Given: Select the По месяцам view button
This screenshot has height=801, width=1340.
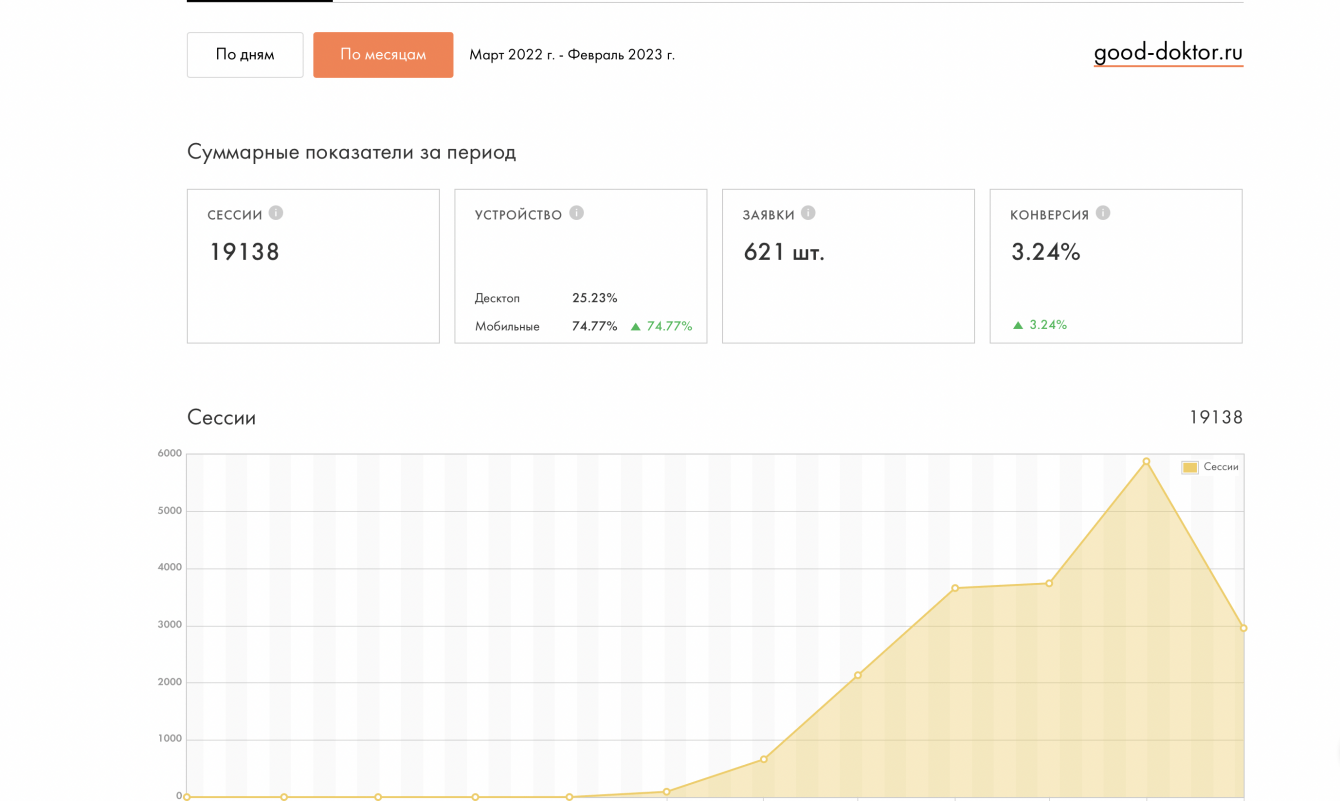Looking at the screenshot, I should [x=383, y=55].
